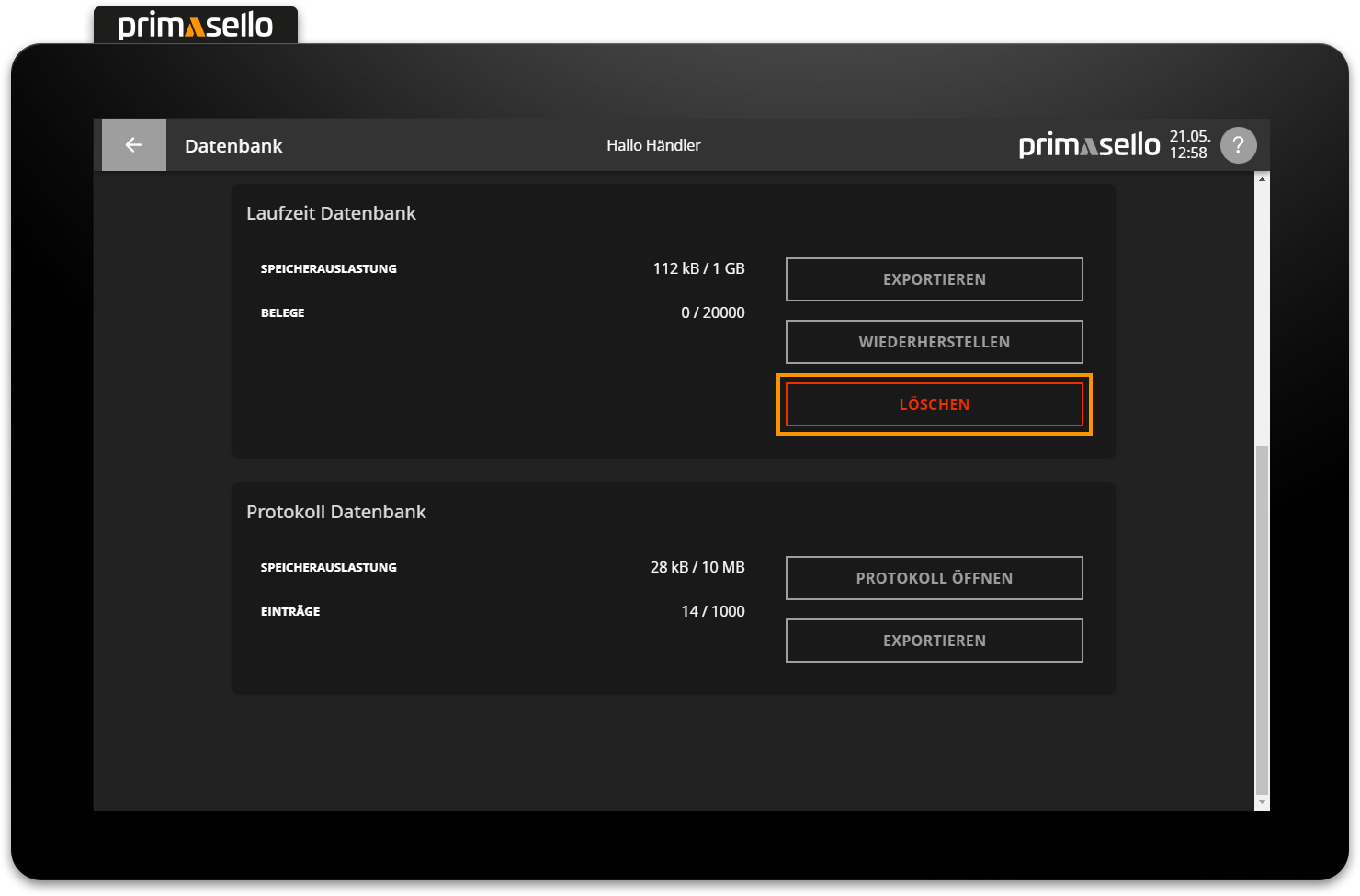The image size is (1360, 896).
Task: Export the Laufzeit Datenbank
Action: (934, 279)
